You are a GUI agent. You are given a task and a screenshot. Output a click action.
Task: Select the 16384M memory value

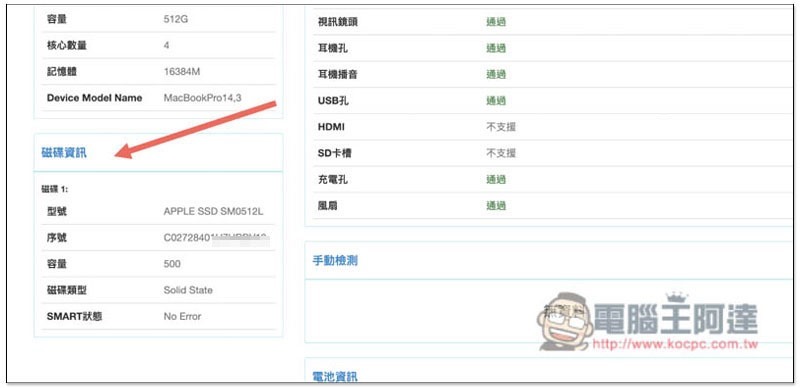[182, 72]
